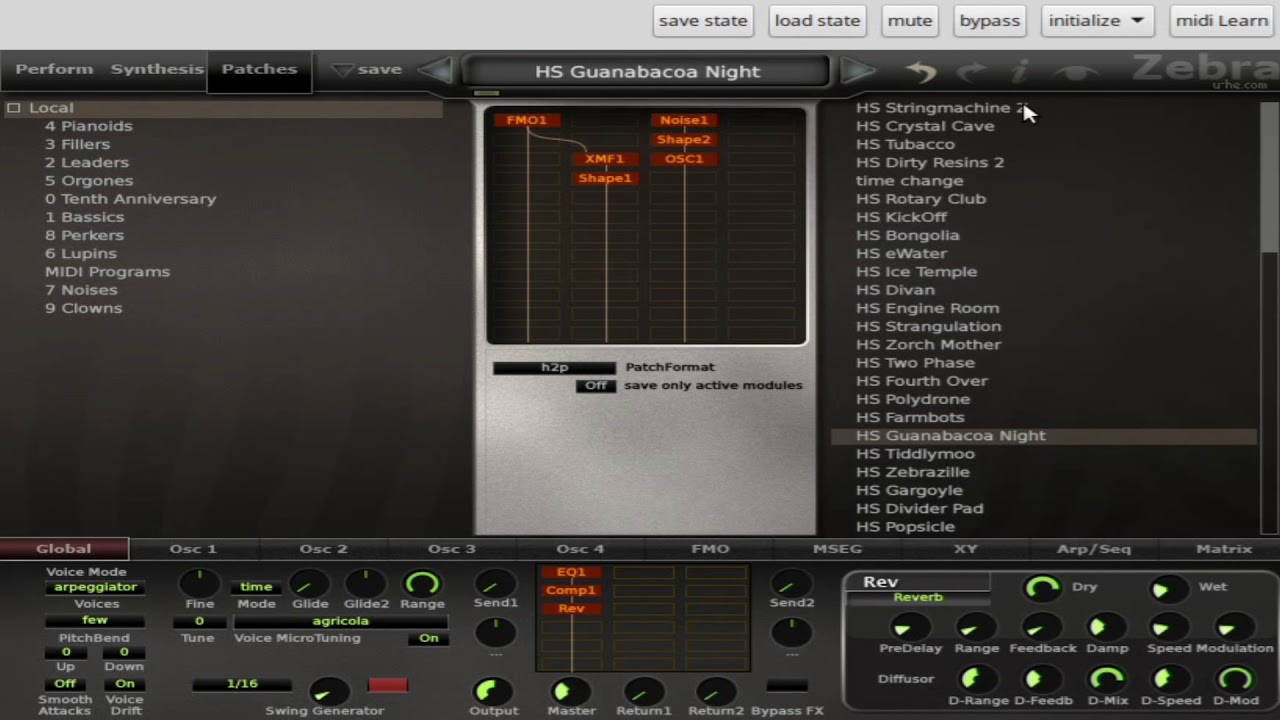Open the 4 Pianoids folder
This screenshot has height=720, width=1280.
pyautogui.click(x=88, y=126)
